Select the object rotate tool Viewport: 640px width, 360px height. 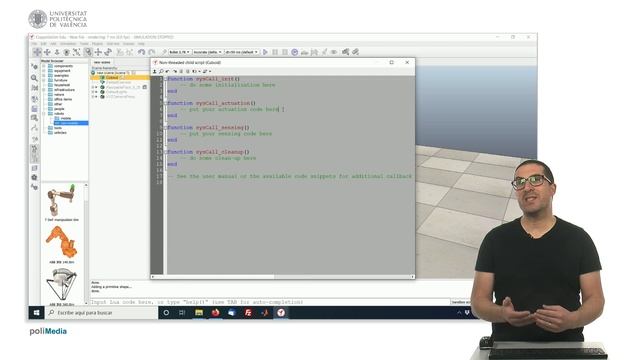pyautogui.click(x=108, y=52)
